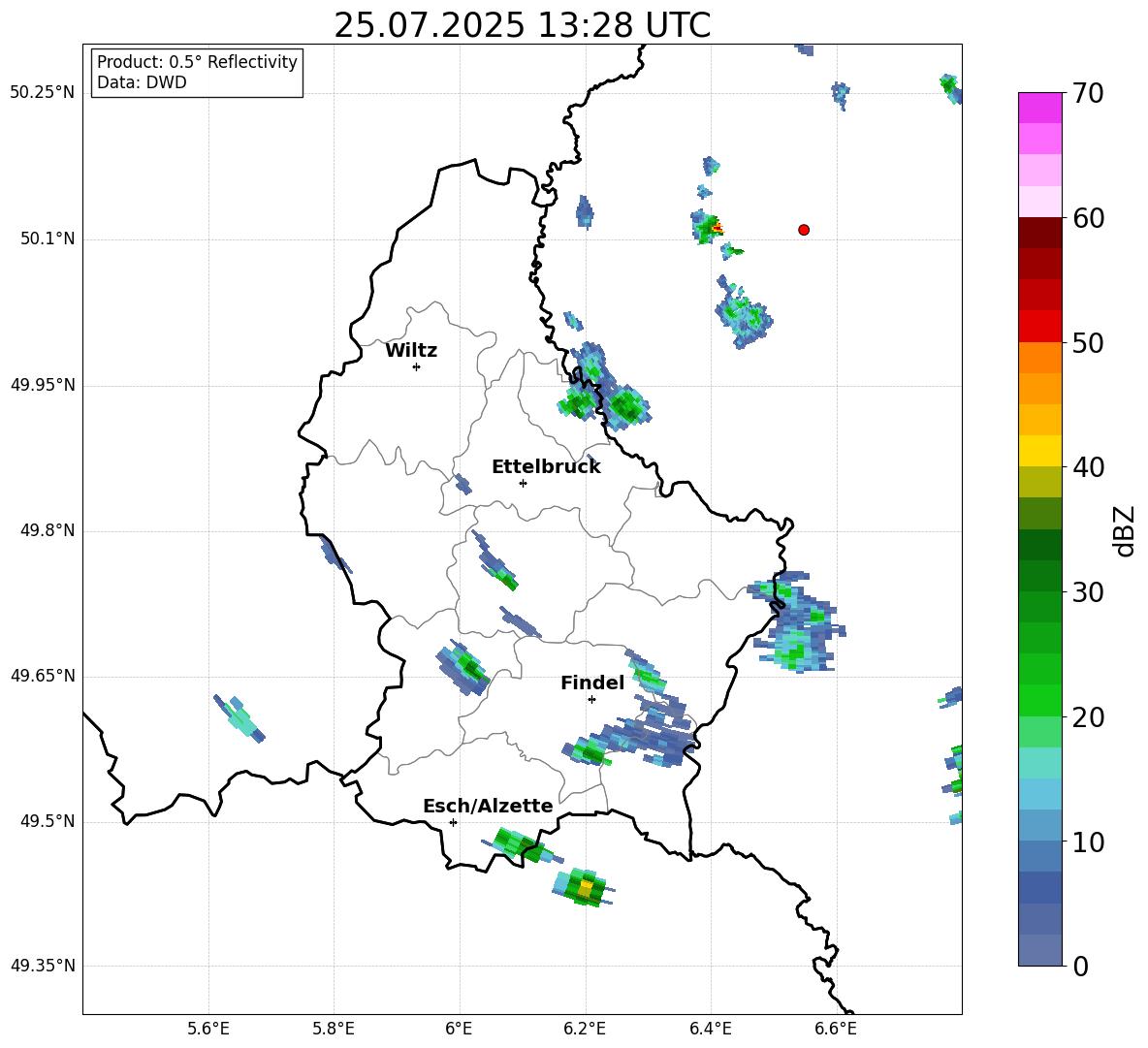
Task: Click the Wiltz city label
Action: [x=411, y=351]
